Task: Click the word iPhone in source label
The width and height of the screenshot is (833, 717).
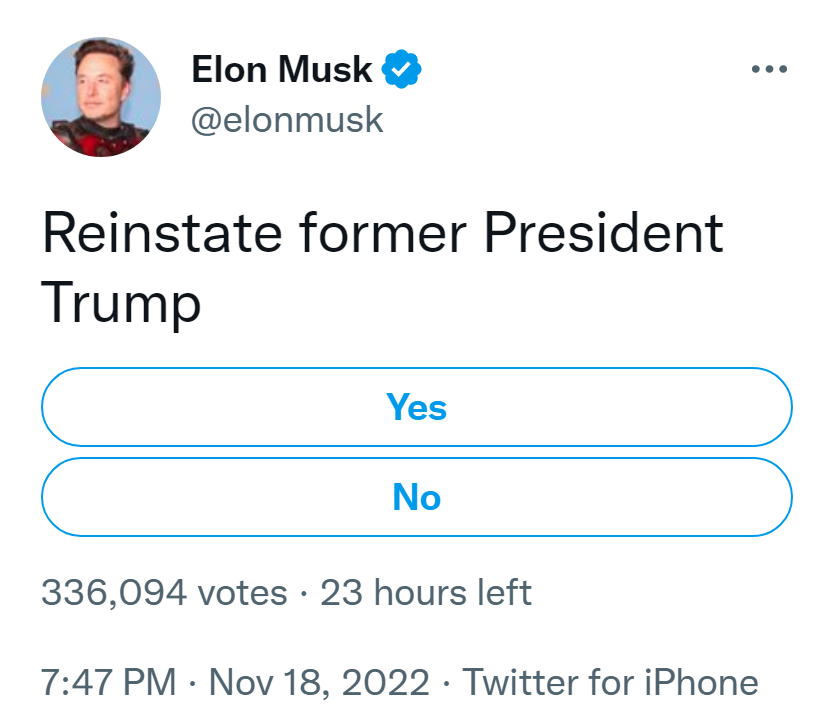Action: pos(701,682)
